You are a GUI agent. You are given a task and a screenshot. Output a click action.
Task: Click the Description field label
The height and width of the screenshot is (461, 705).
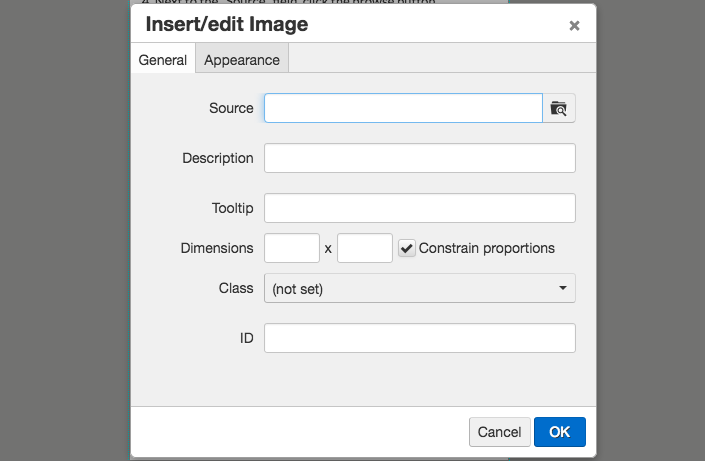click(x=218, y=158)
